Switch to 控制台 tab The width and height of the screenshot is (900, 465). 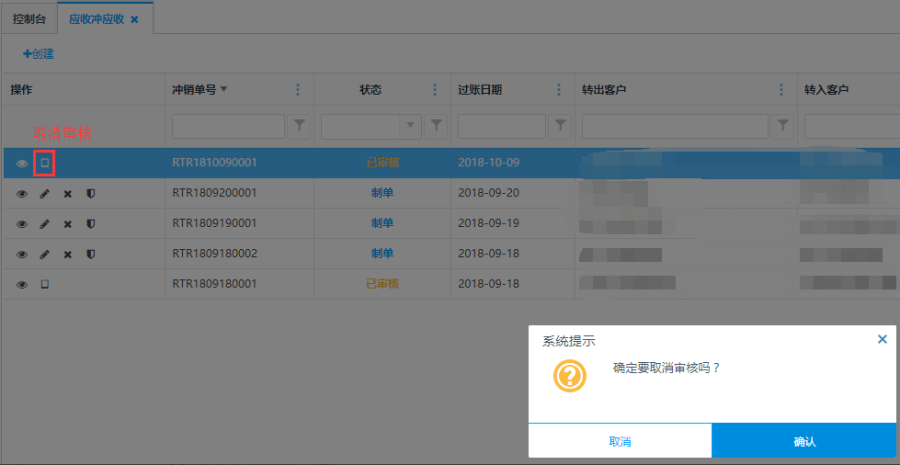click(x=29, y=18)
